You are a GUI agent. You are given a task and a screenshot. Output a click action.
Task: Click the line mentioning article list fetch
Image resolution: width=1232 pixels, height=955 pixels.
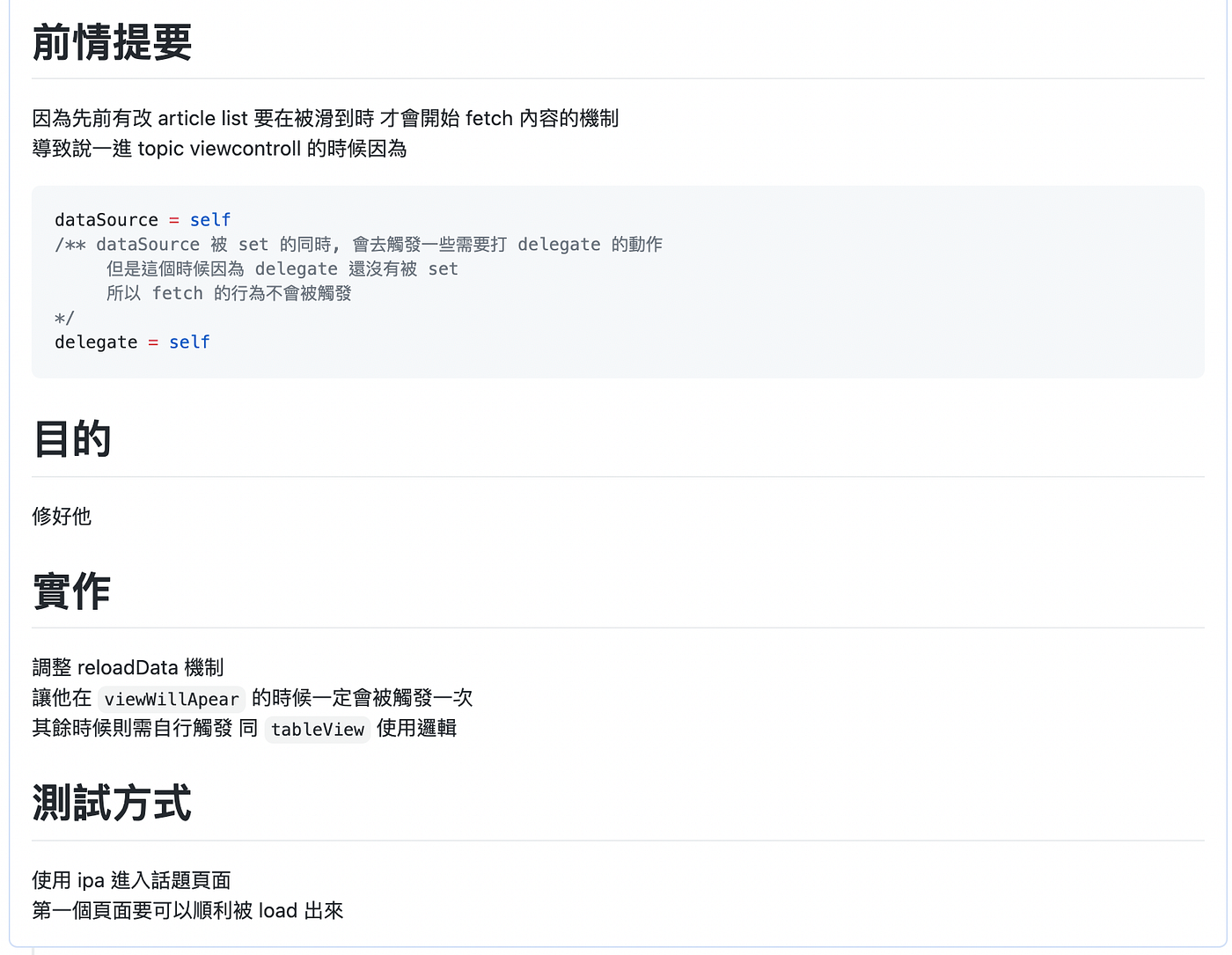click(x=326, y=118)
